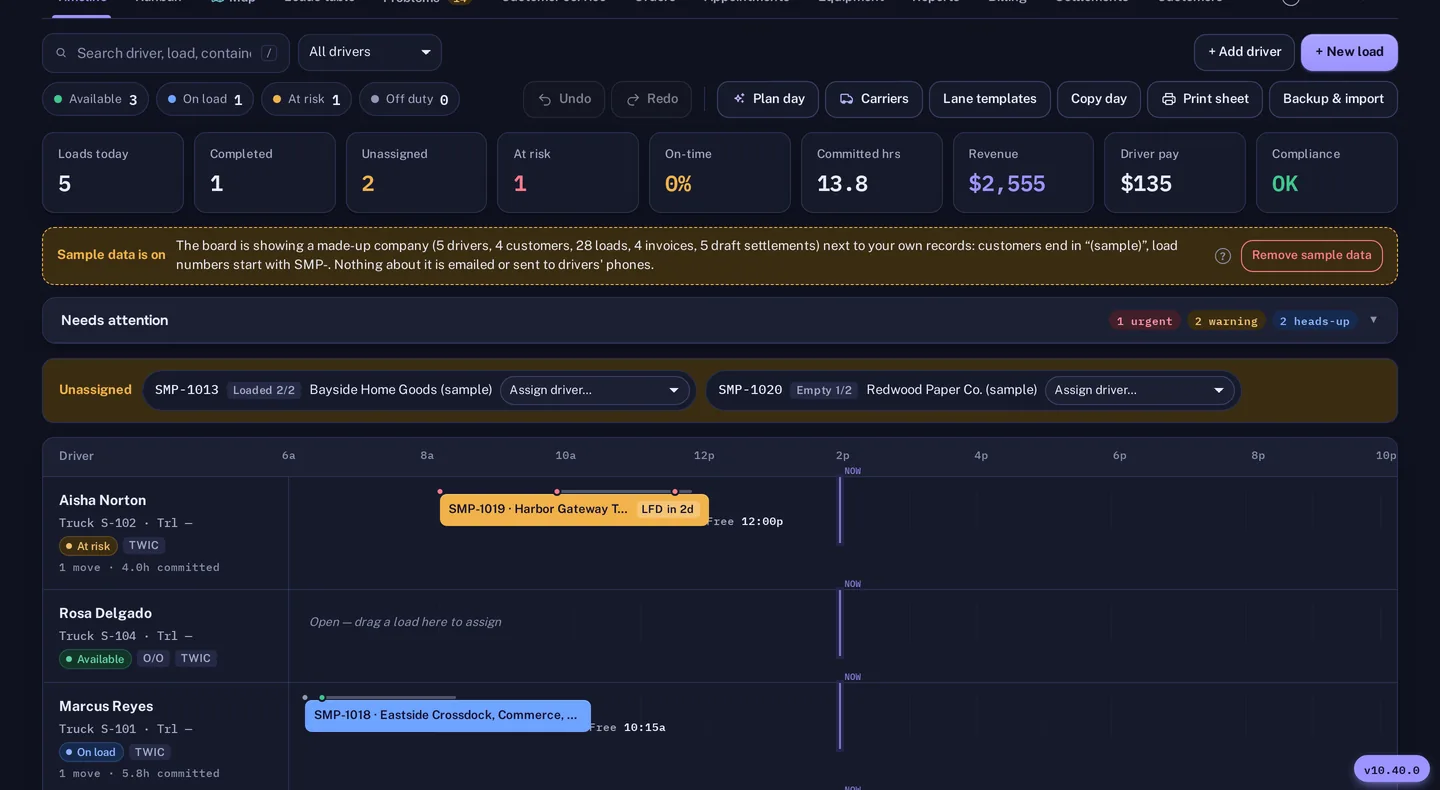Select driver Aisha Norton
This screenshot has height=790, width=1440.
(x=102, y=500)
